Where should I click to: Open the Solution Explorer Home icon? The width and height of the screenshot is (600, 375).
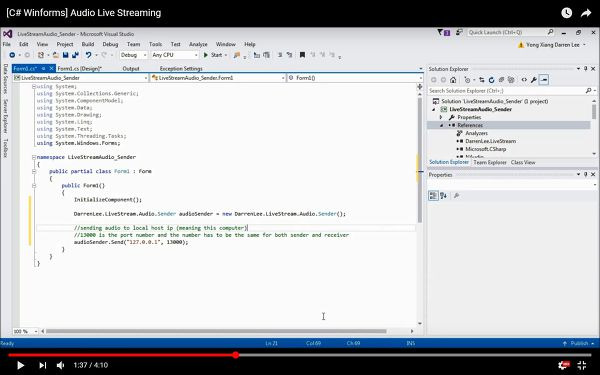coord(453,80)
